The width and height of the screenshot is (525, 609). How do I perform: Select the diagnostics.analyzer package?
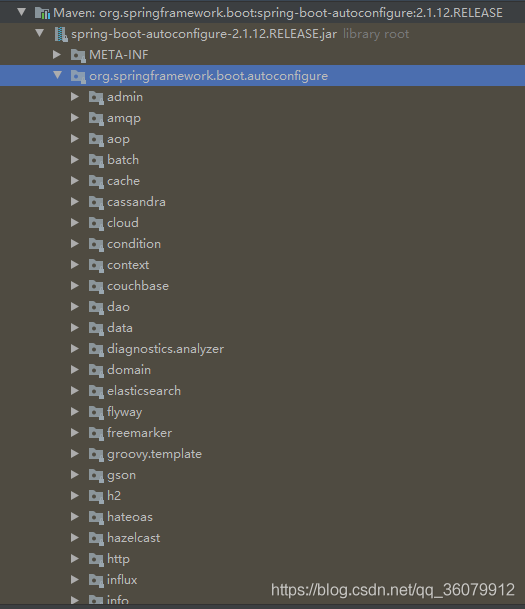(165, 349)
